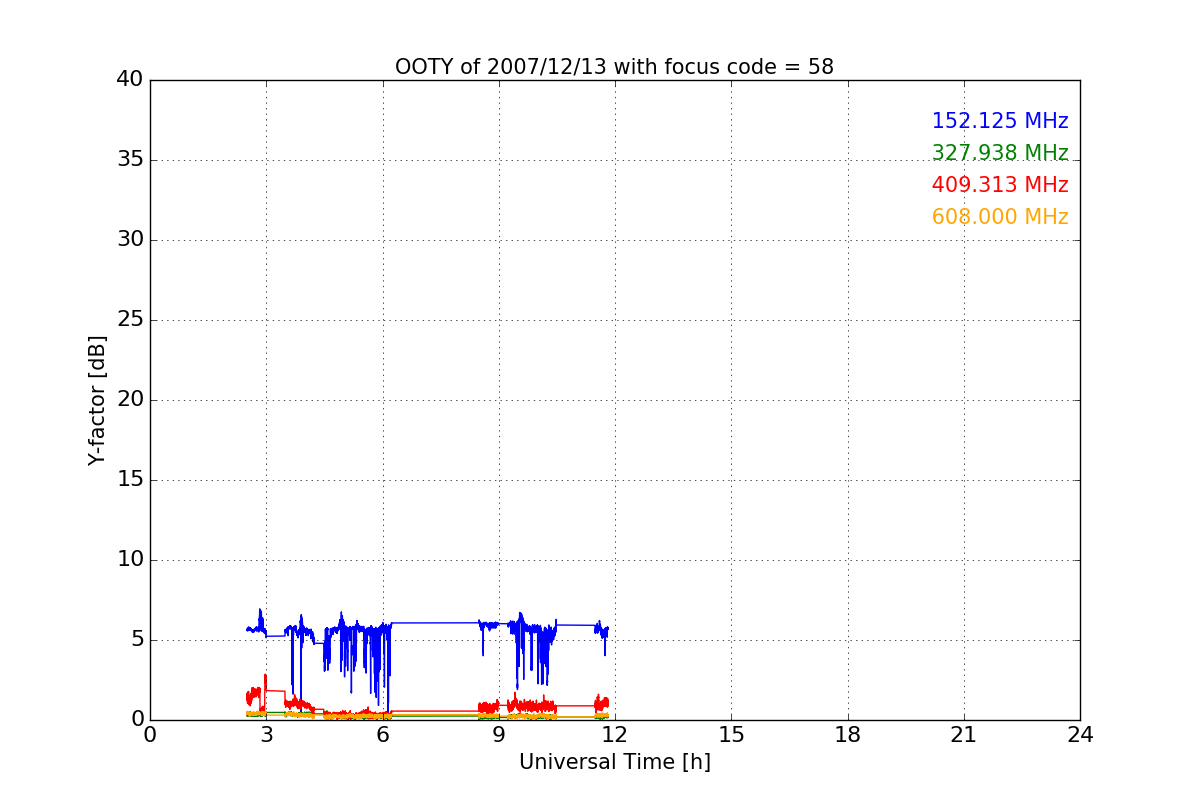Screen dimensions: 1200x800
Task: Select the 327.938 MHz legend label
Action: tap(1000, 153)
